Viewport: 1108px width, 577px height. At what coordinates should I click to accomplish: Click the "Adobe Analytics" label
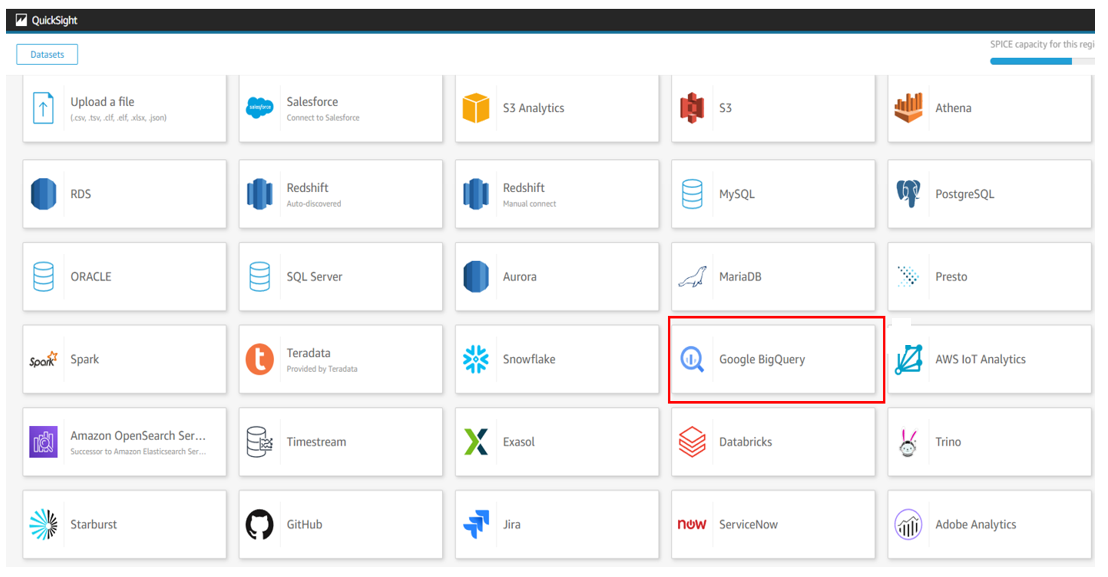pos(975,525)
